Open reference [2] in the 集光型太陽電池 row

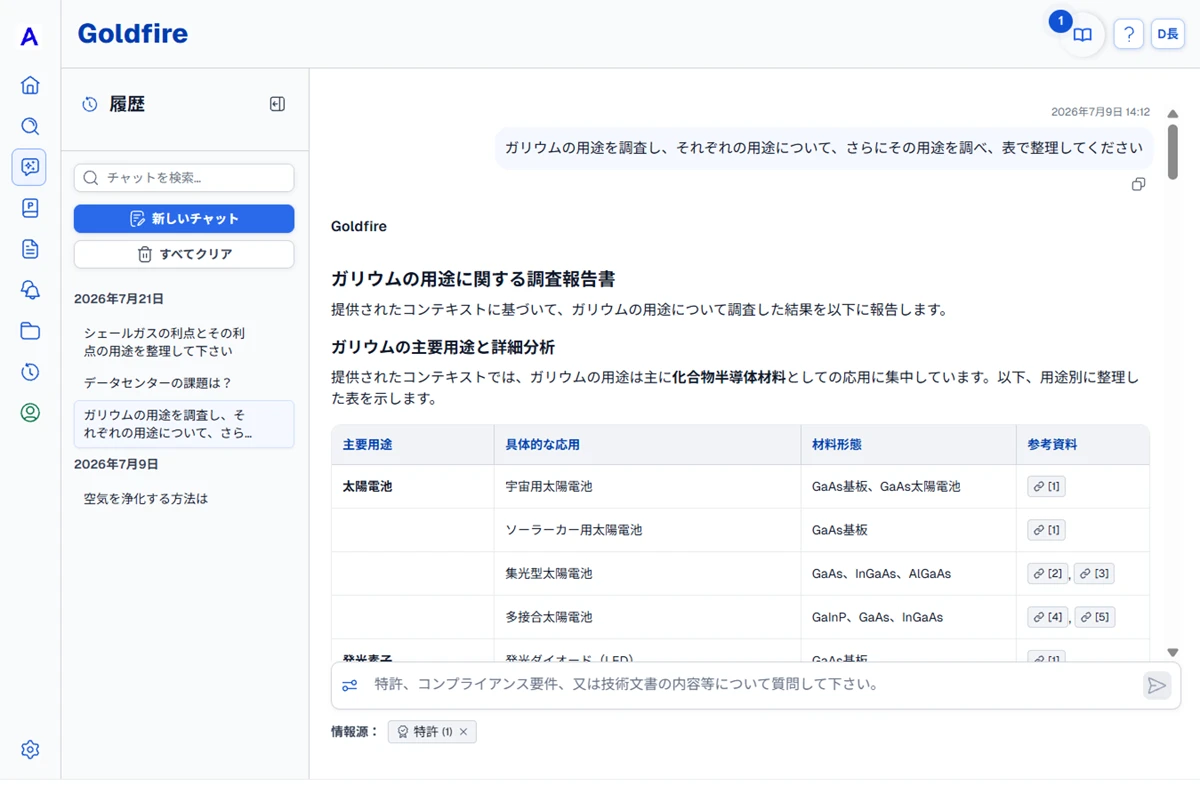1048,573
